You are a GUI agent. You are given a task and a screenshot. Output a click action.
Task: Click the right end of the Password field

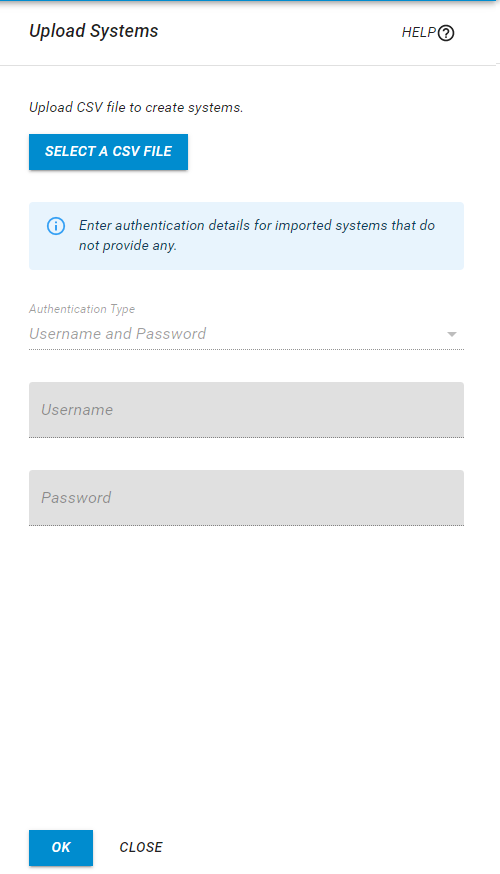446,498
